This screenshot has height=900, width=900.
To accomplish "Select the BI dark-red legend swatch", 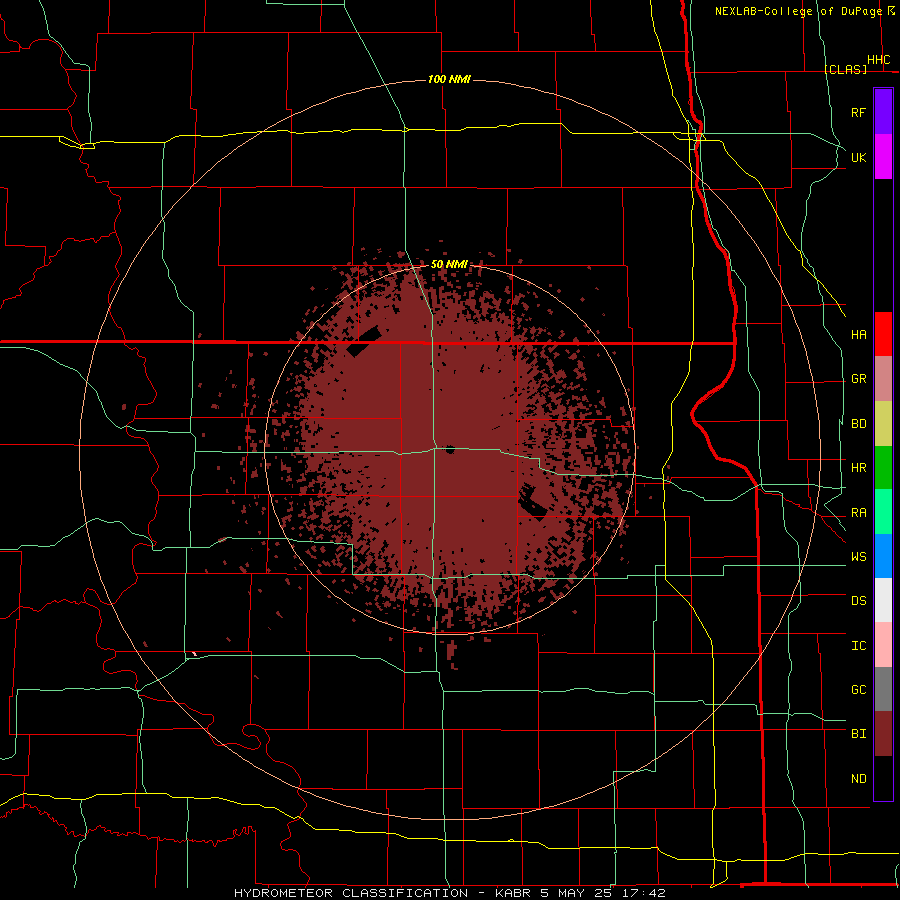I will coord(883,734).
